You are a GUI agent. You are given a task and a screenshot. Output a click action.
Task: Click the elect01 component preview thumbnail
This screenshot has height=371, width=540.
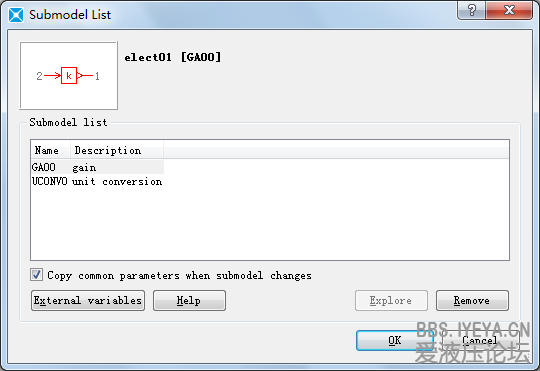69,75
